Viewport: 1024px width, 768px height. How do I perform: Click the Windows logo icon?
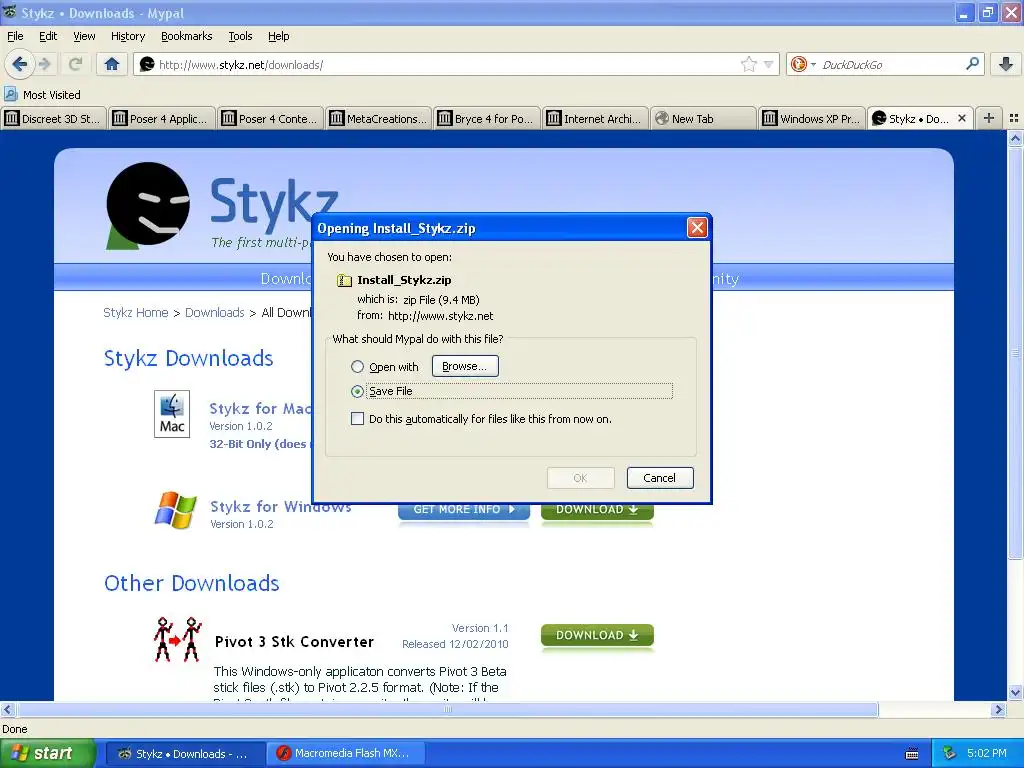click(x=175, y=510)
